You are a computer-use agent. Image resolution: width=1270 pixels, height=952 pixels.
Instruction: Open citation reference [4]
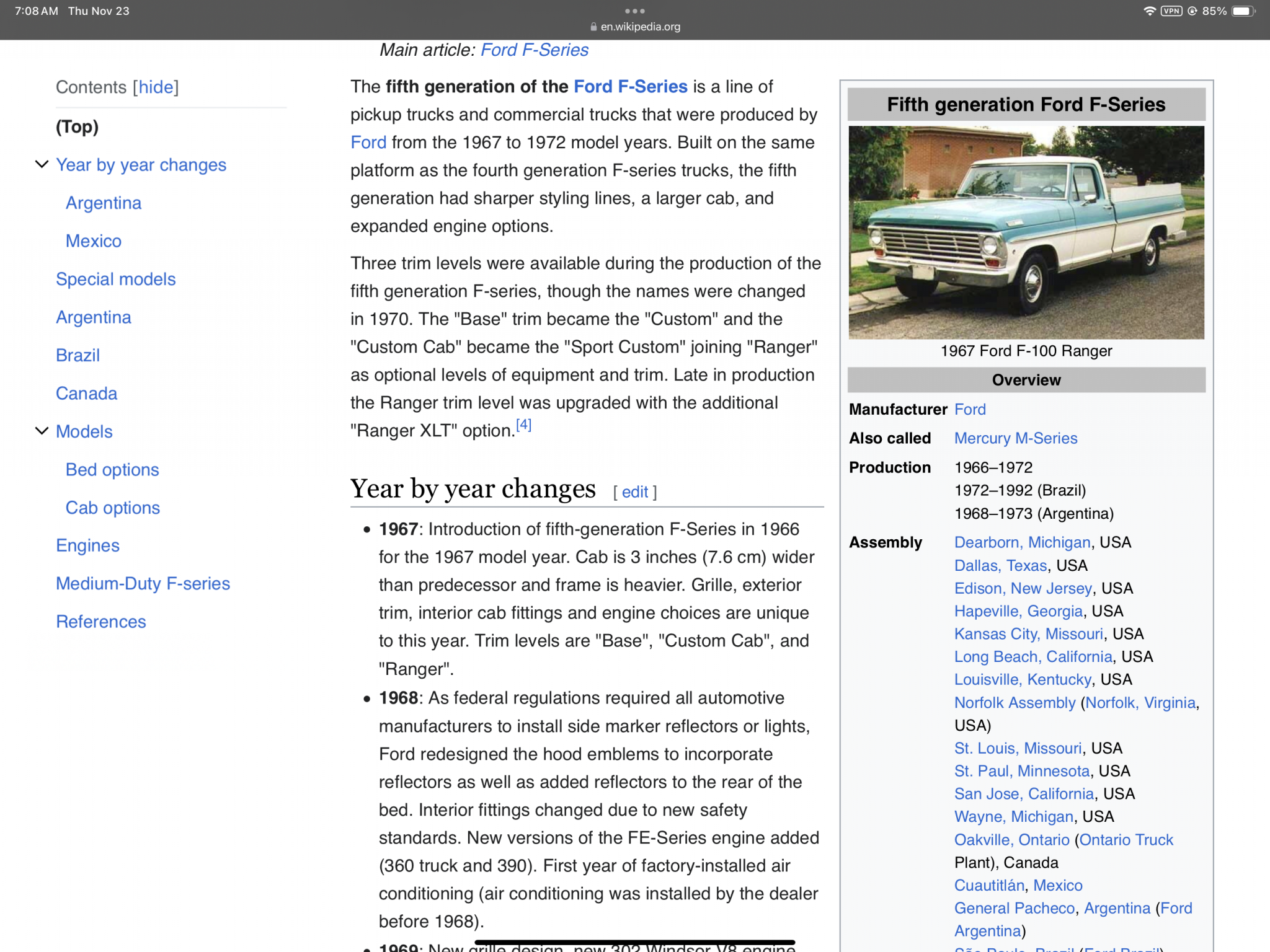click(523, 425)
